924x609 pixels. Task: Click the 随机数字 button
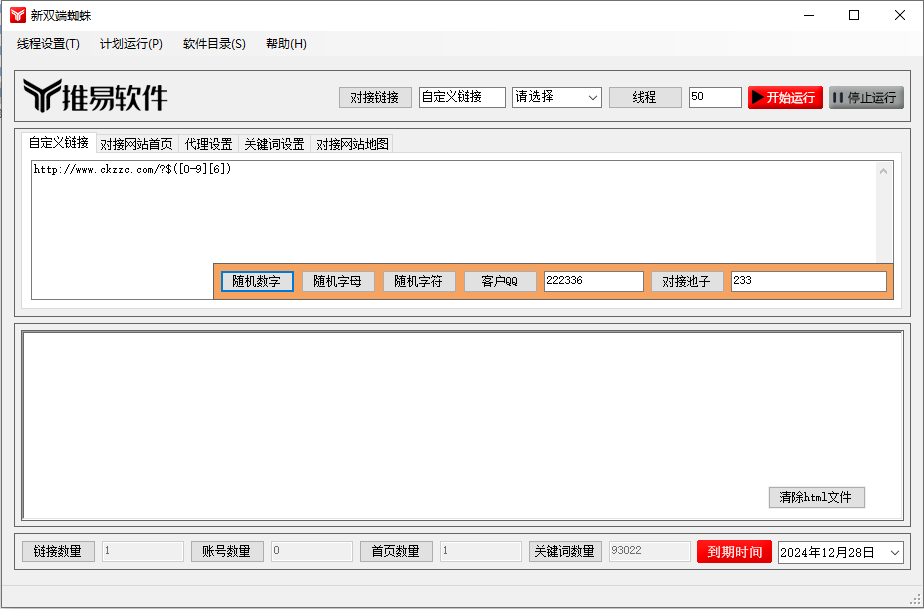(x=257, y=281)
